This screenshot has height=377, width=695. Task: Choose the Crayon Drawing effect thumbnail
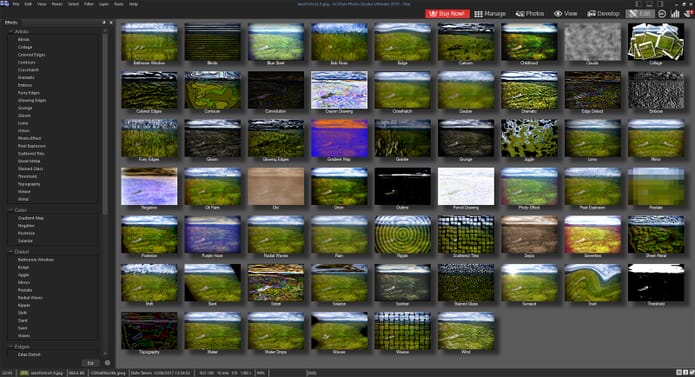point(339,90)
